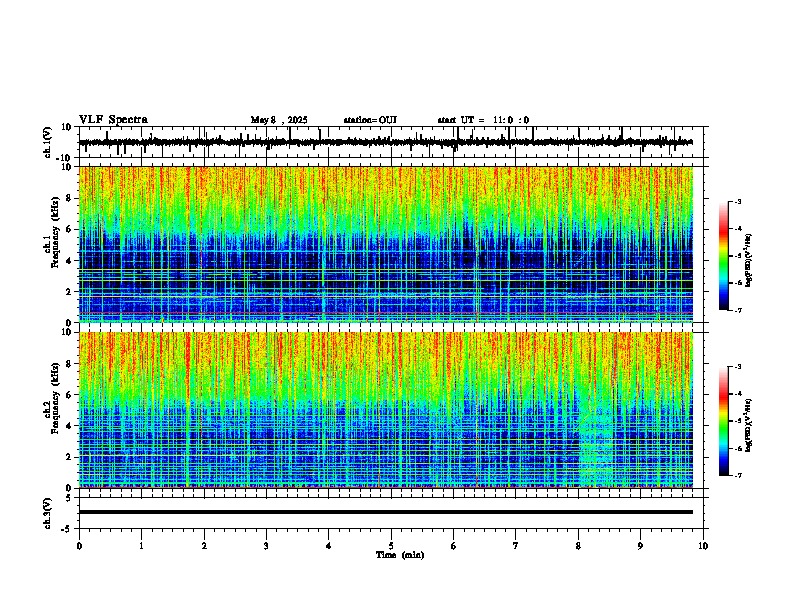This screenshot has width=792, height=612.
Task: Click the "-7" label on ch.1 color bar
Action: (x=738, y=310)
